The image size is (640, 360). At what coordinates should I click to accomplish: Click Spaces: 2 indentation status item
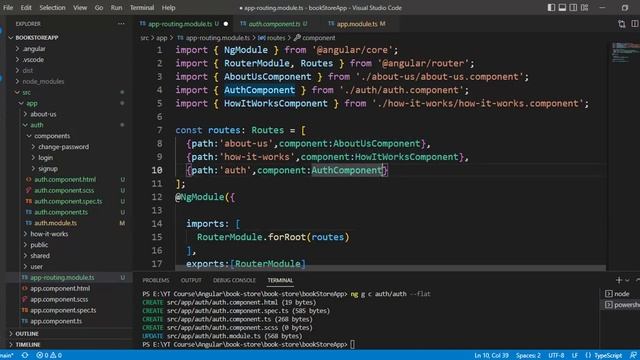coord(528,355)
